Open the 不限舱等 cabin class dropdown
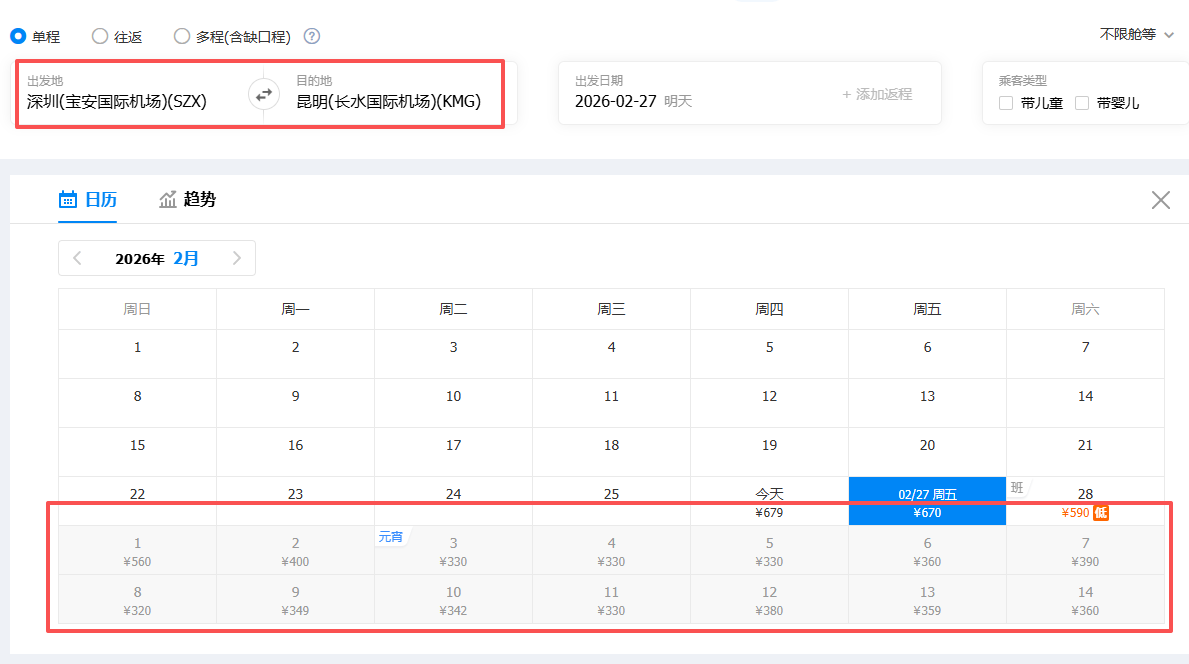This screenshot has width=1189, height=664. (1137, 34)
